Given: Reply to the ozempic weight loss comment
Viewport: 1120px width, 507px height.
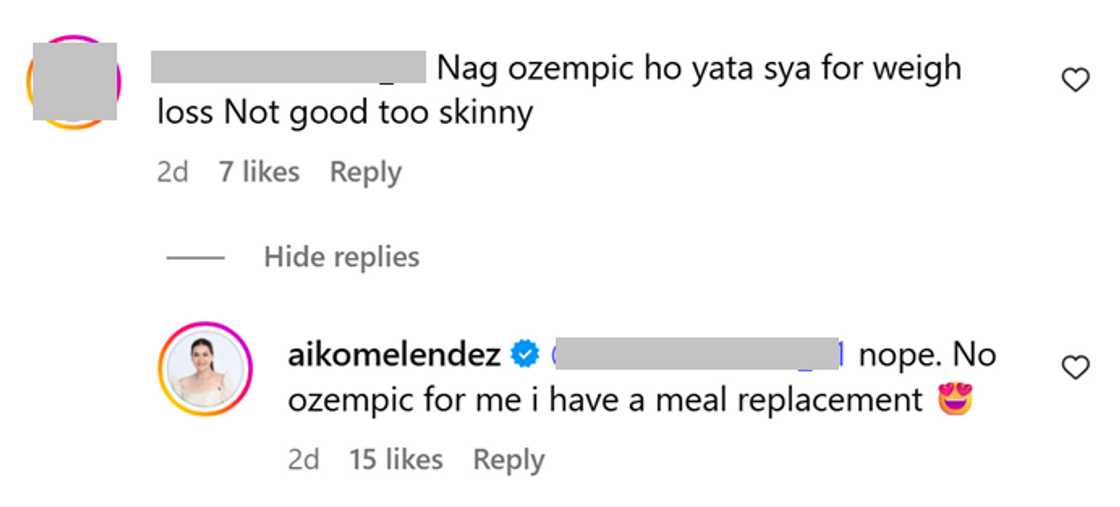Looking at the screenshot, I should tap(365, 172).
